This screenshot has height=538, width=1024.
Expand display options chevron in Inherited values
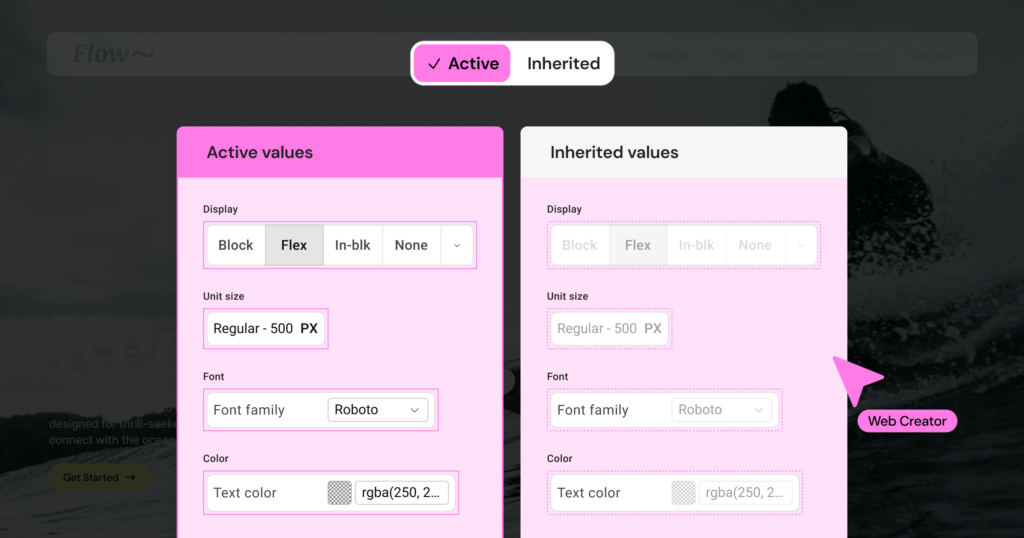coord(801,245)
